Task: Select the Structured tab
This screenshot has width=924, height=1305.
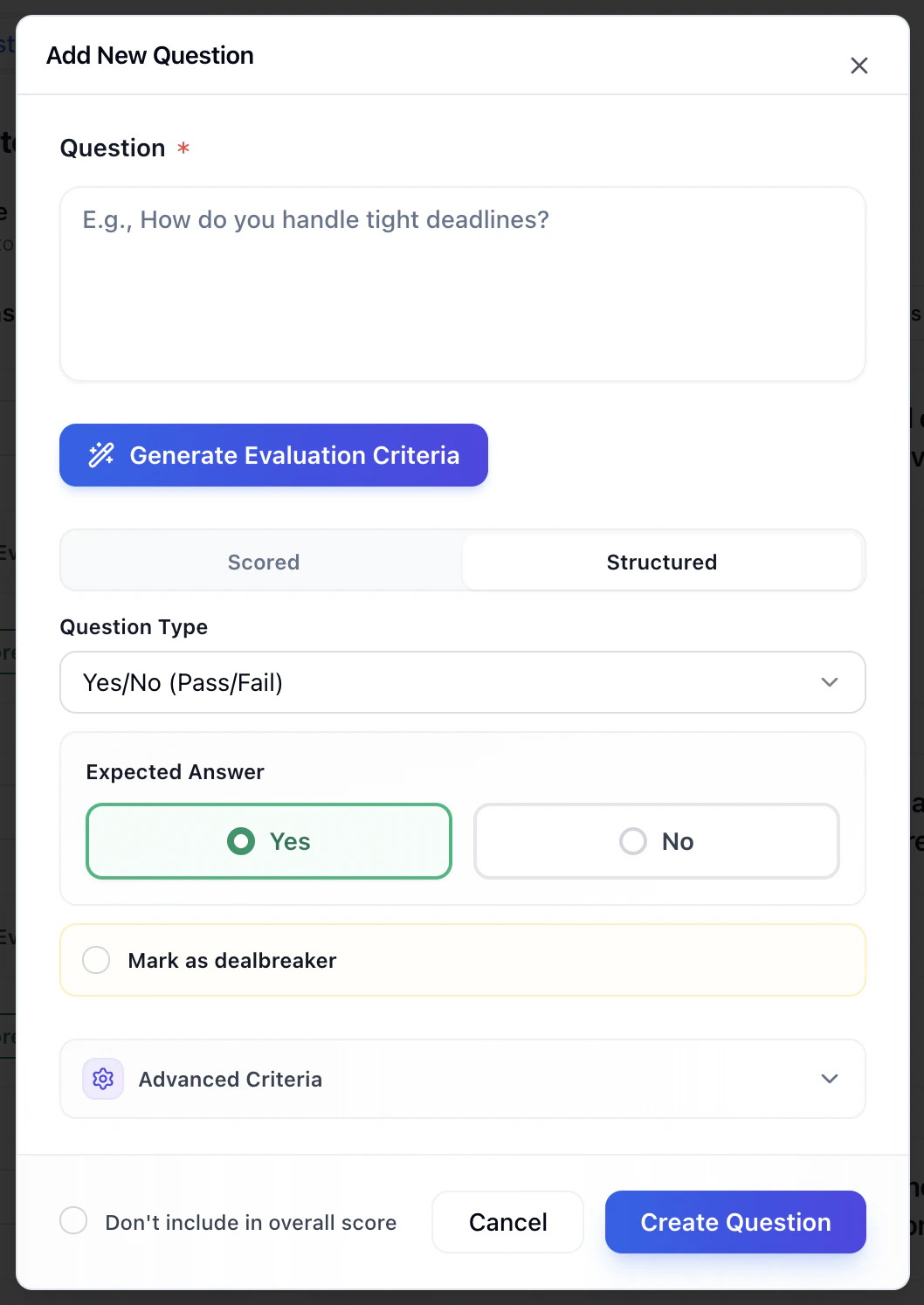Action: tap(662, 562)
